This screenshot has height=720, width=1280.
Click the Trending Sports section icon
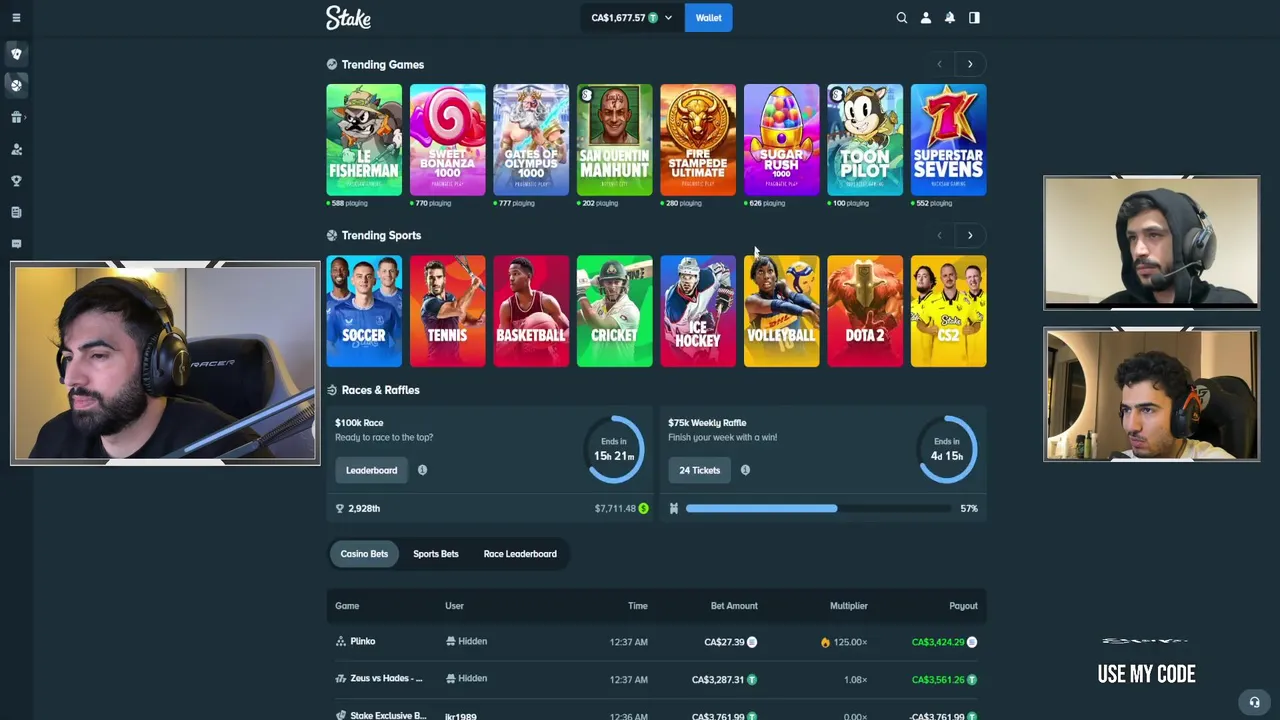[332, 236]
